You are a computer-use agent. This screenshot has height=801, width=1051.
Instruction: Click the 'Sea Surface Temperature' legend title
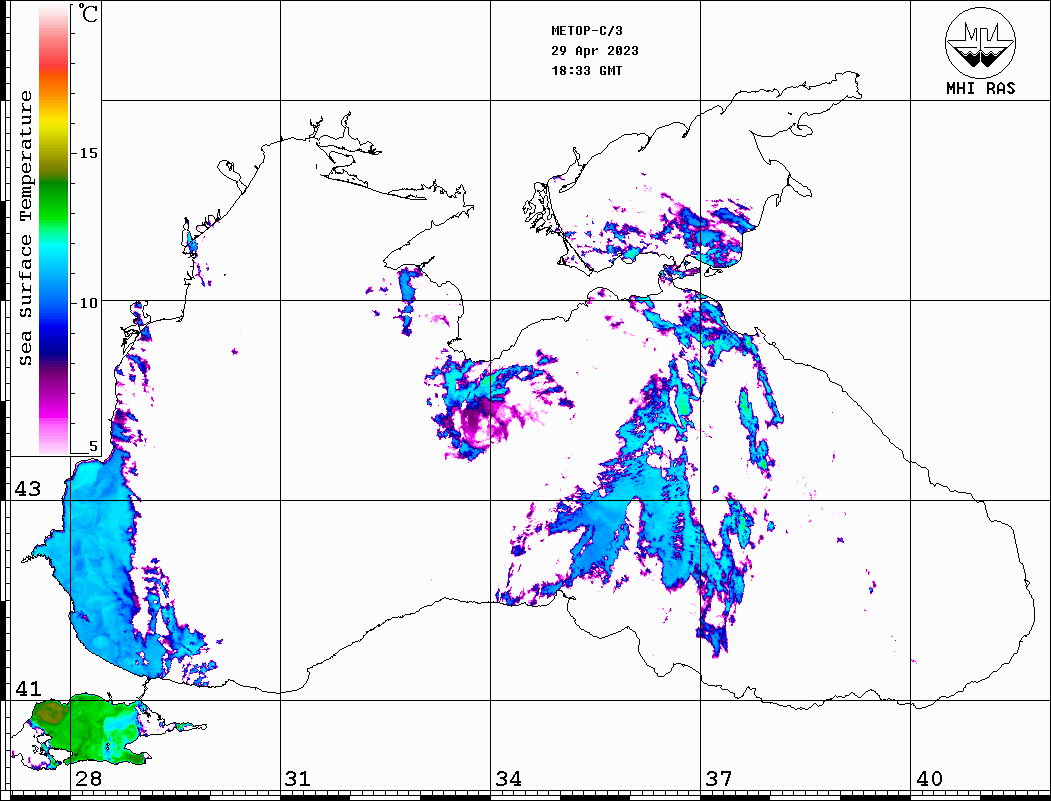(x=25, y=228)
